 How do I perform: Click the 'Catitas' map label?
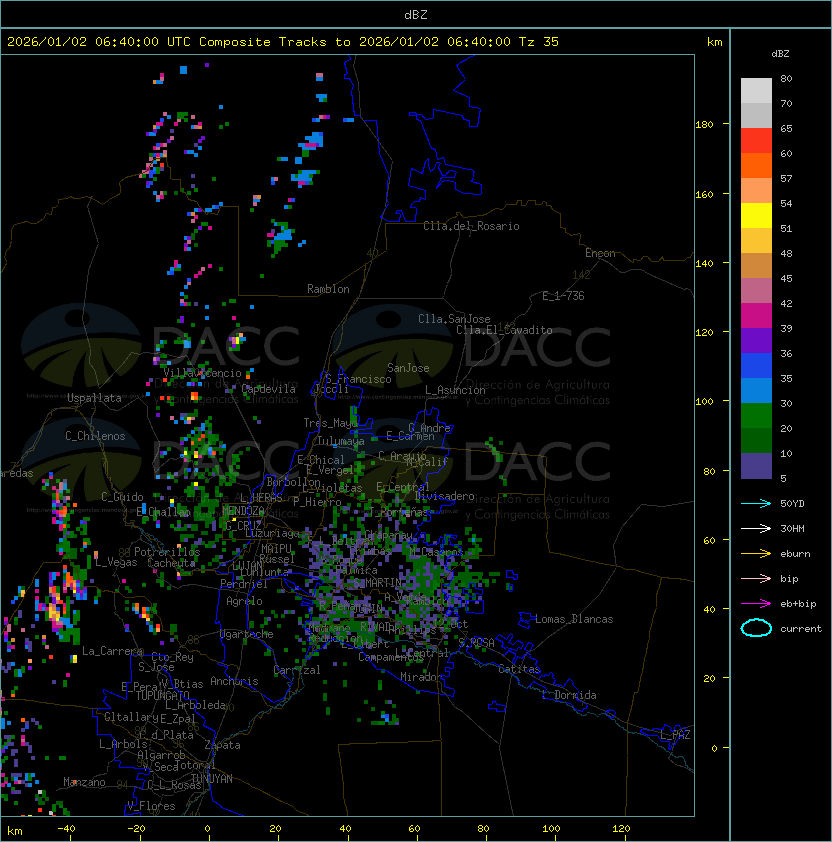(519, 669)
